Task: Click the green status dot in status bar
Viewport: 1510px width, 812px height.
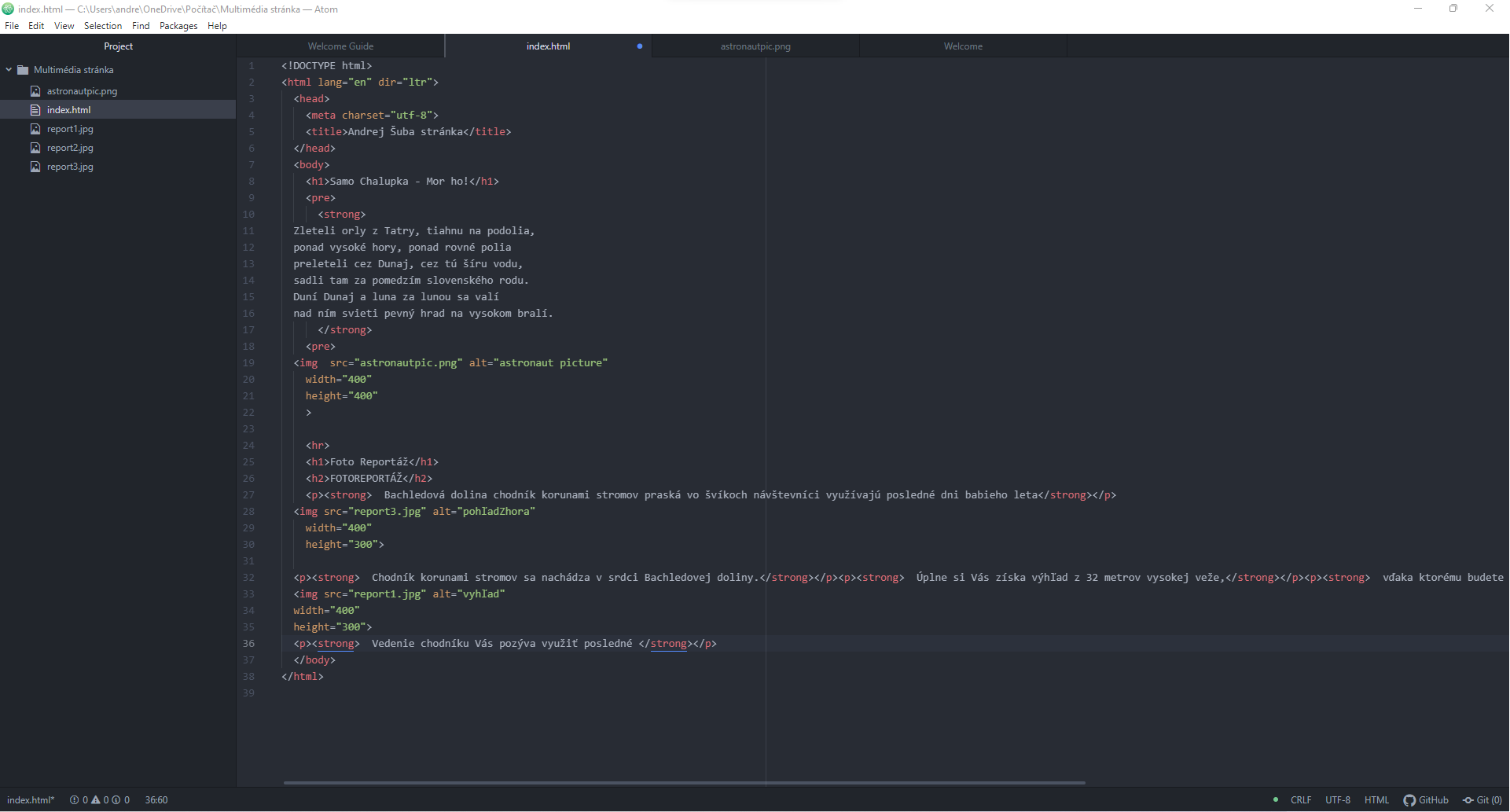Action: (x=1275, y=799)
